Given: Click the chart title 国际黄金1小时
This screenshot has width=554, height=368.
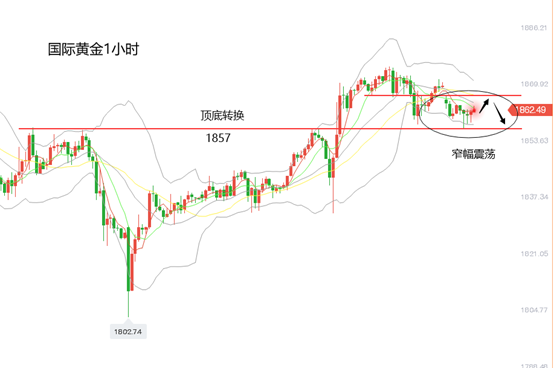Looking at the screenshot, I should point(93,49).
